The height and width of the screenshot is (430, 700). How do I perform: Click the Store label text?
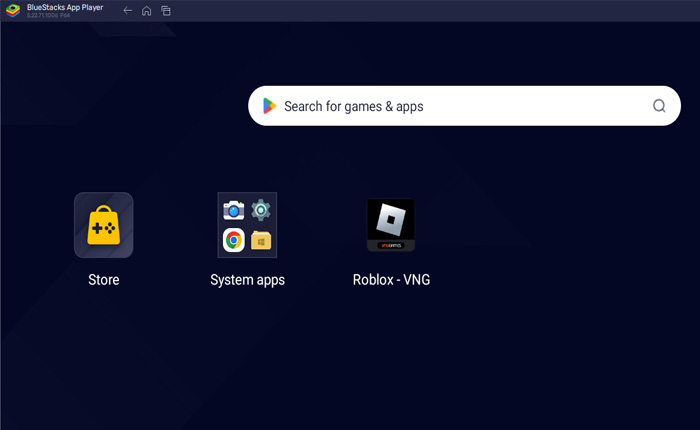[104, 280]
